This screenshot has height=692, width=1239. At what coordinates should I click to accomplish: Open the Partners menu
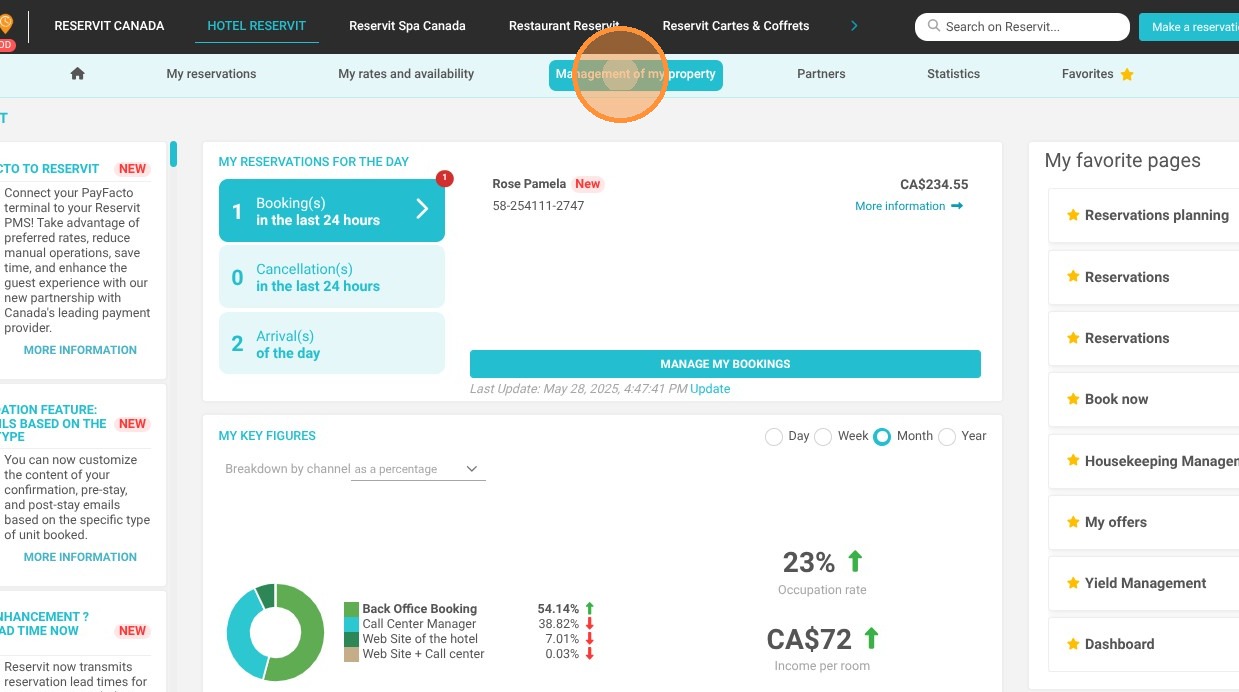click(x=821, y=74)
